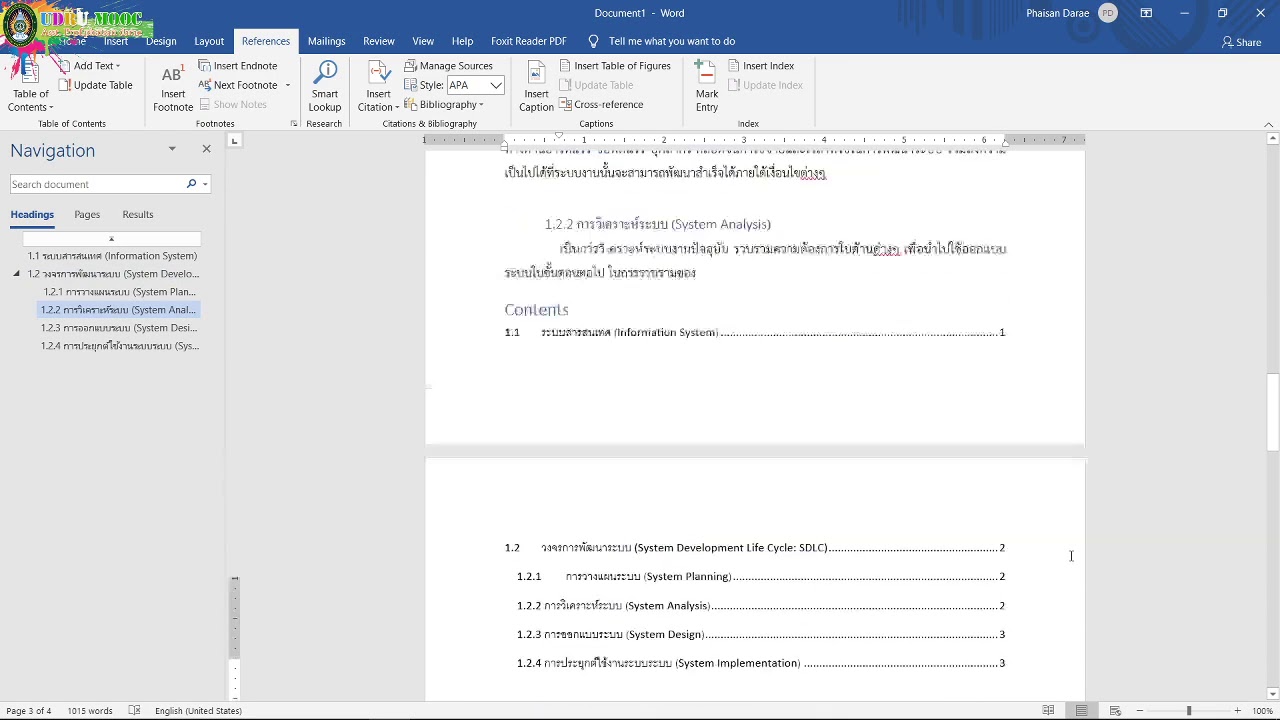
Task: Open the search options dropdown arrow
Action: (205, 184)
